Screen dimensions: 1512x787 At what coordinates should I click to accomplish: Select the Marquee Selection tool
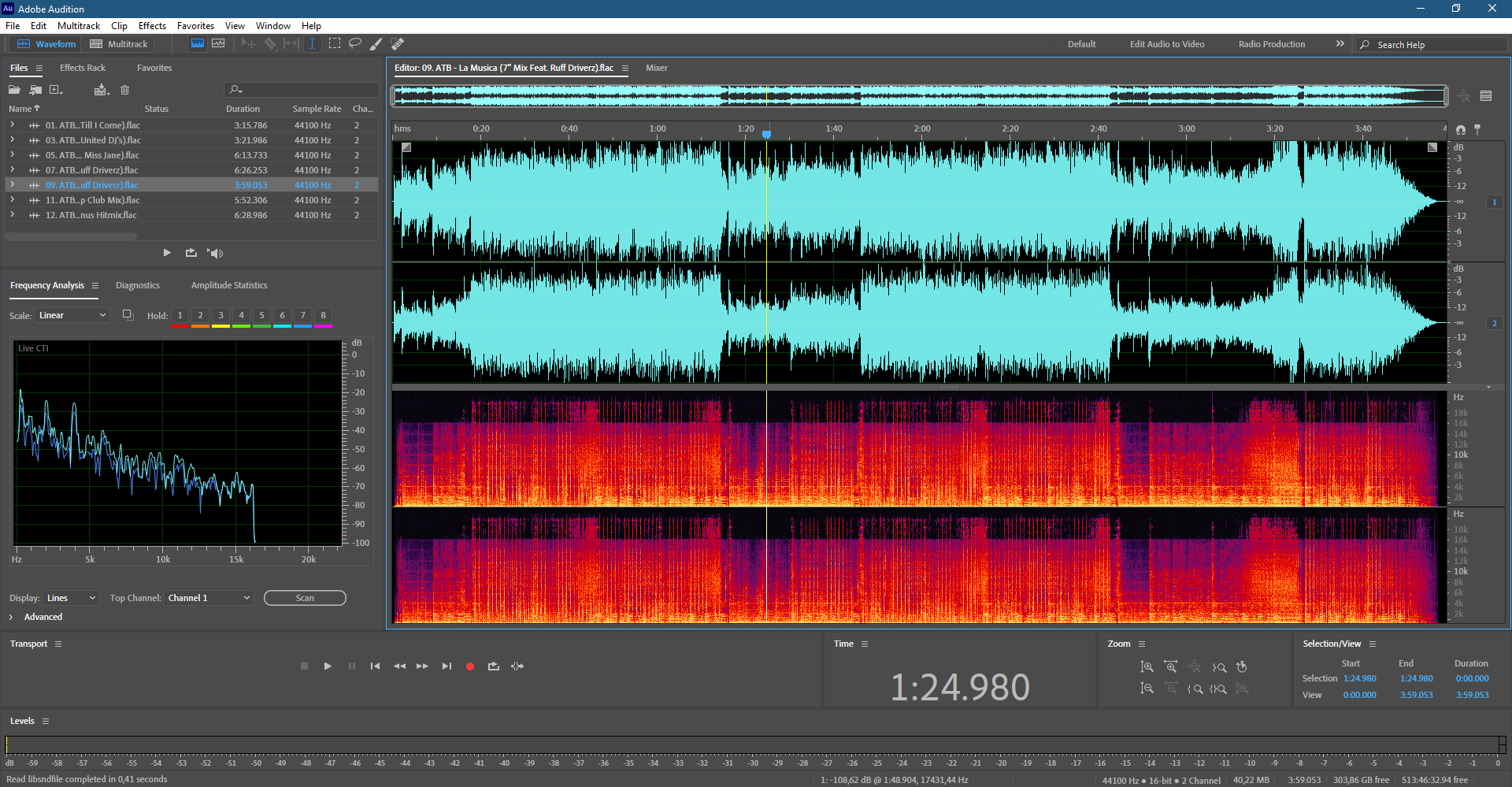335,44
